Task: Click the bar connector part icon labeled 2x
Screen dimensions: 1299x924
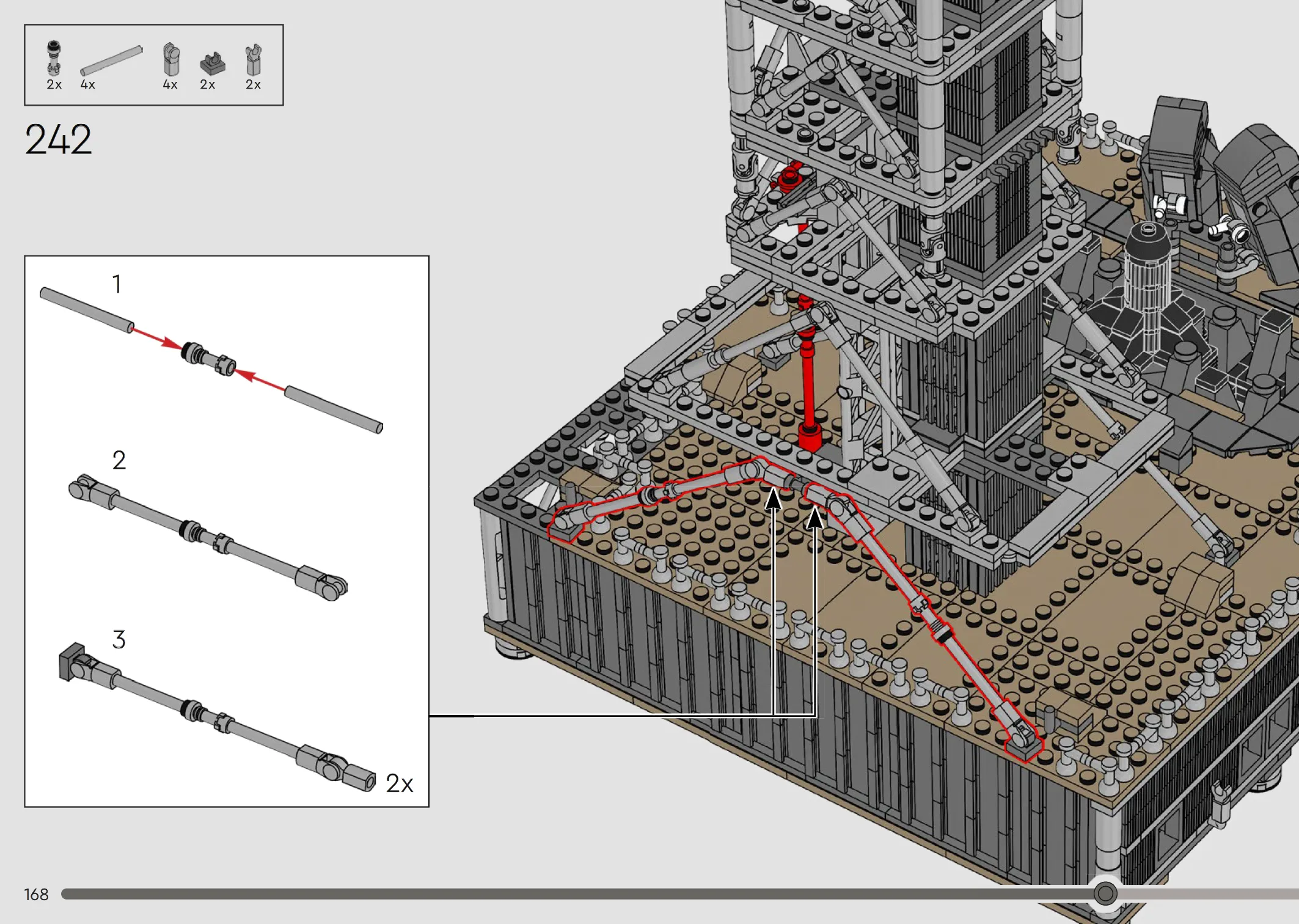Action: pos(54,59)
